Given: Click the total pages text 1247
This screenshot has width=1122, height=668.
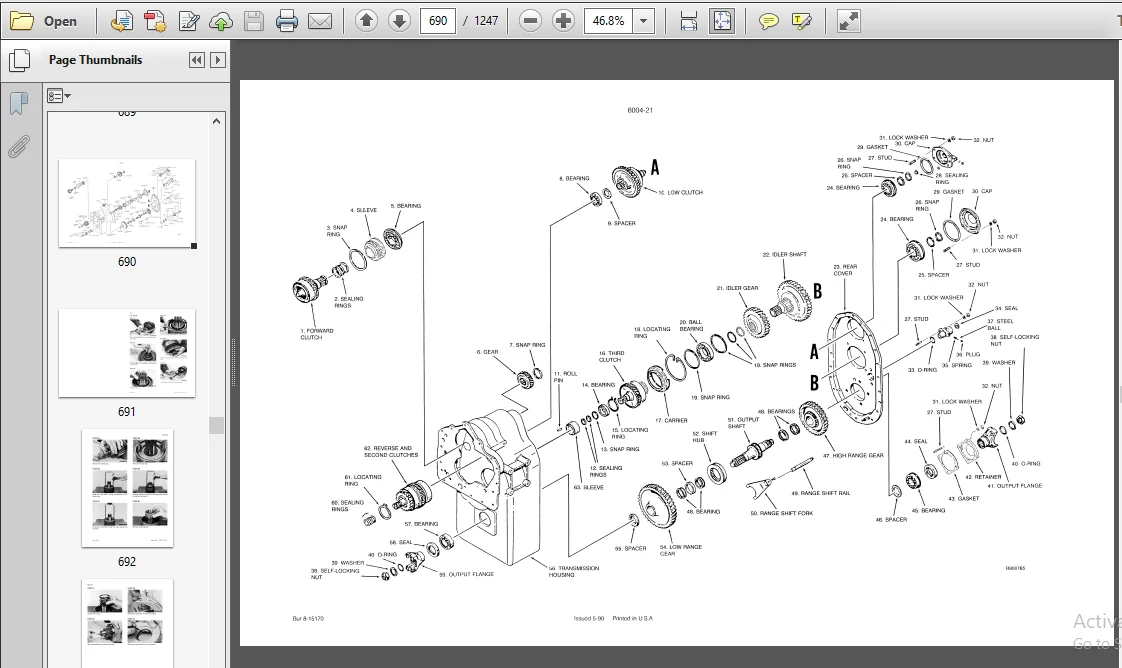Looking at the screenshot, I should pos(486,21).
